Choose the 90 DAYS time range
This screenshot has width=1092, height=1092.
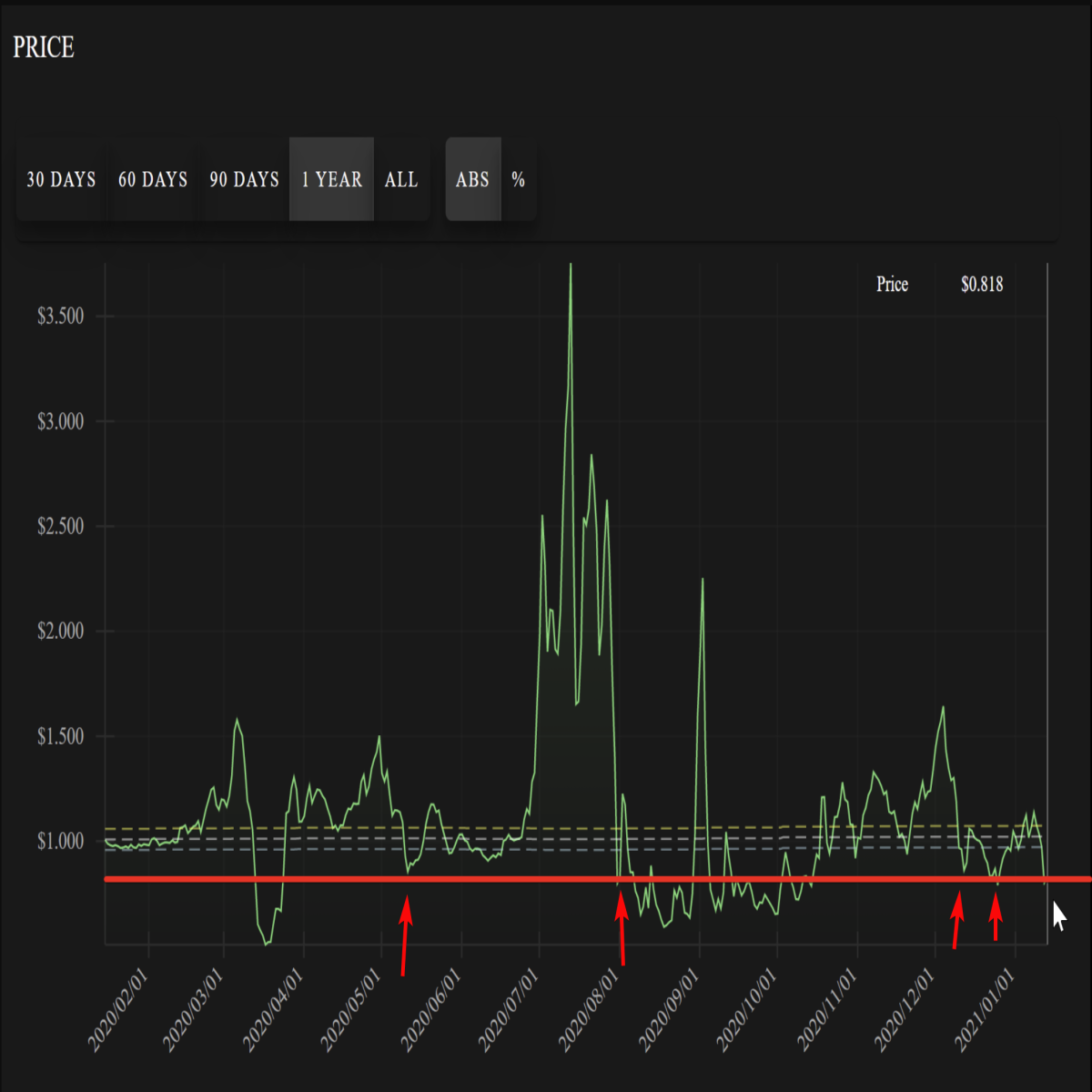pyautogui.click(x=244, y=179)
